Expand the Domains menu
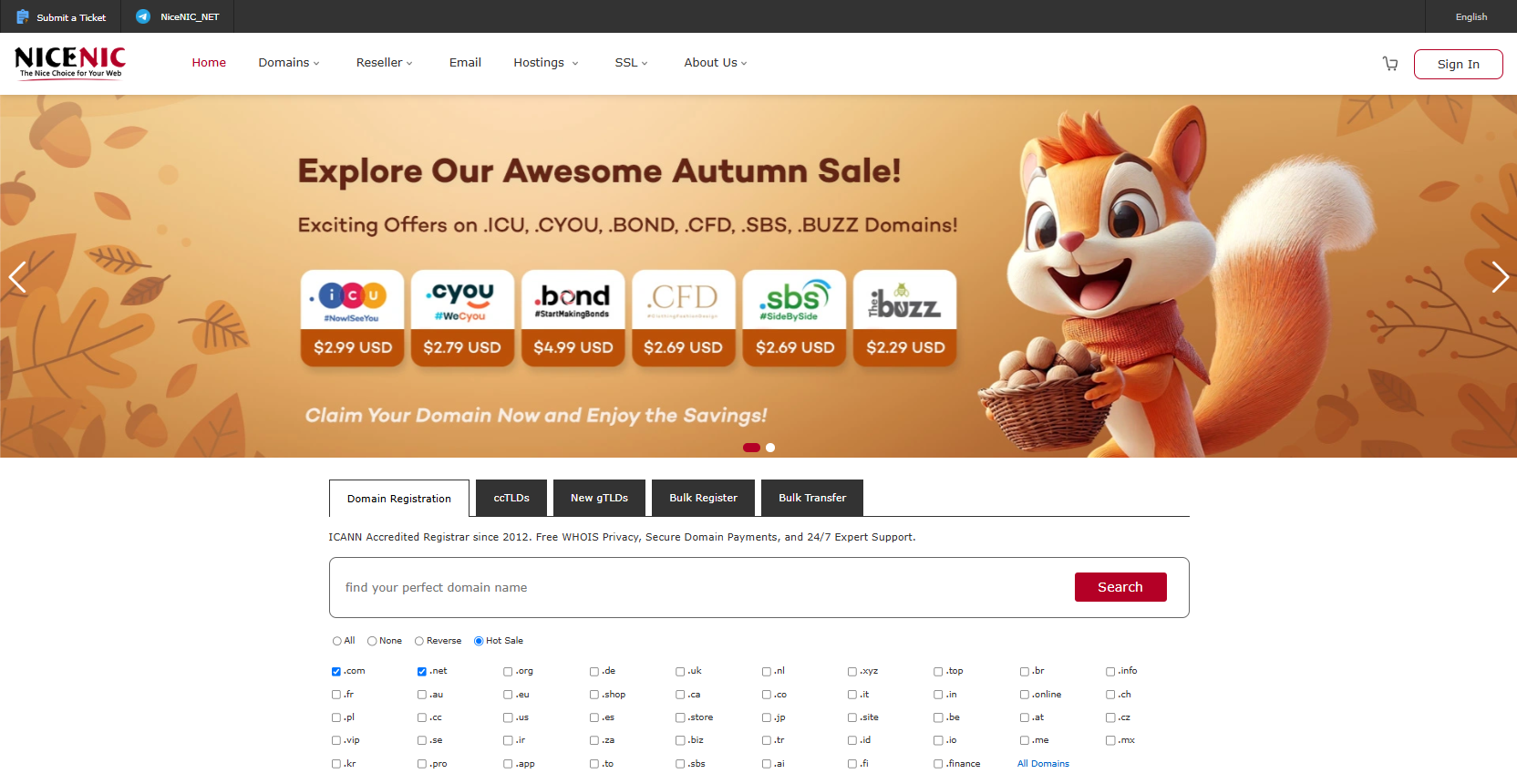1517x784 pixels. pyautogui.click(x=289, y=63)
